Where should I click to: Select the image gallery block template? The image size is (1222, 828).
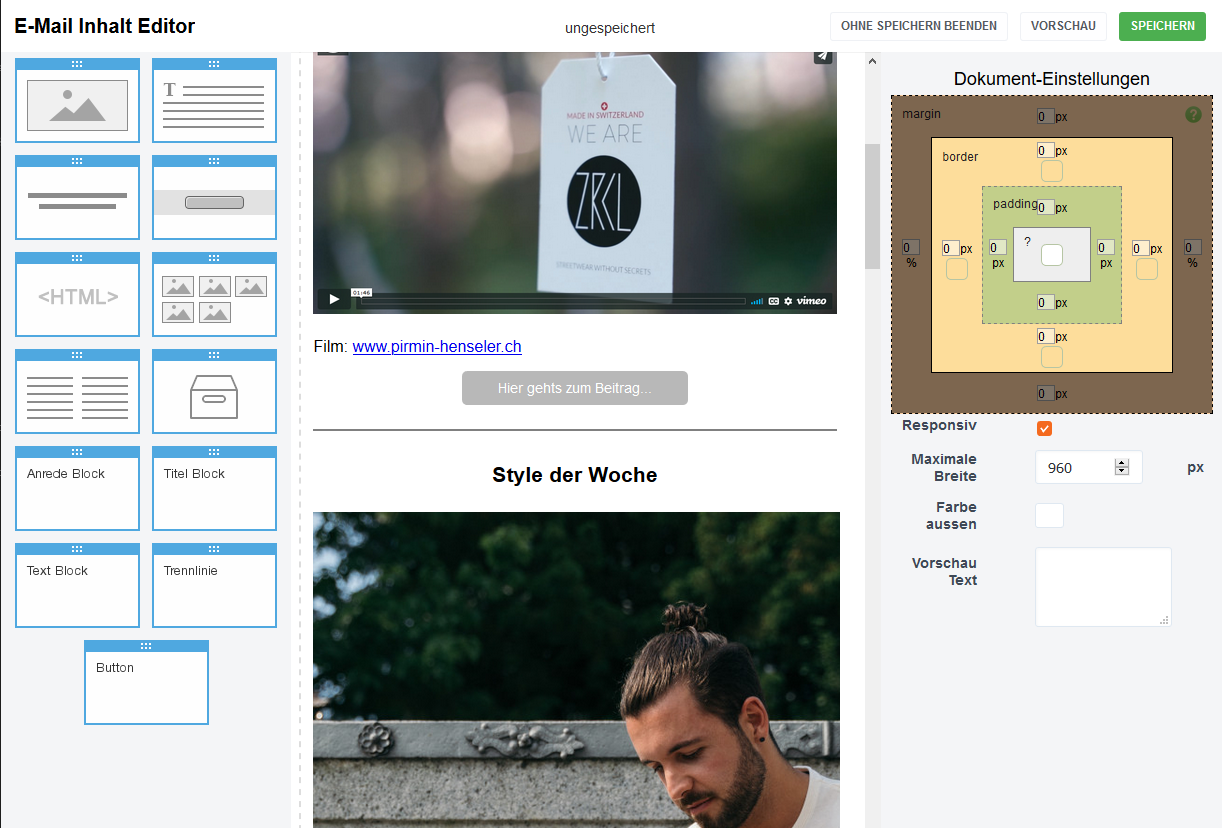point(214,294)
